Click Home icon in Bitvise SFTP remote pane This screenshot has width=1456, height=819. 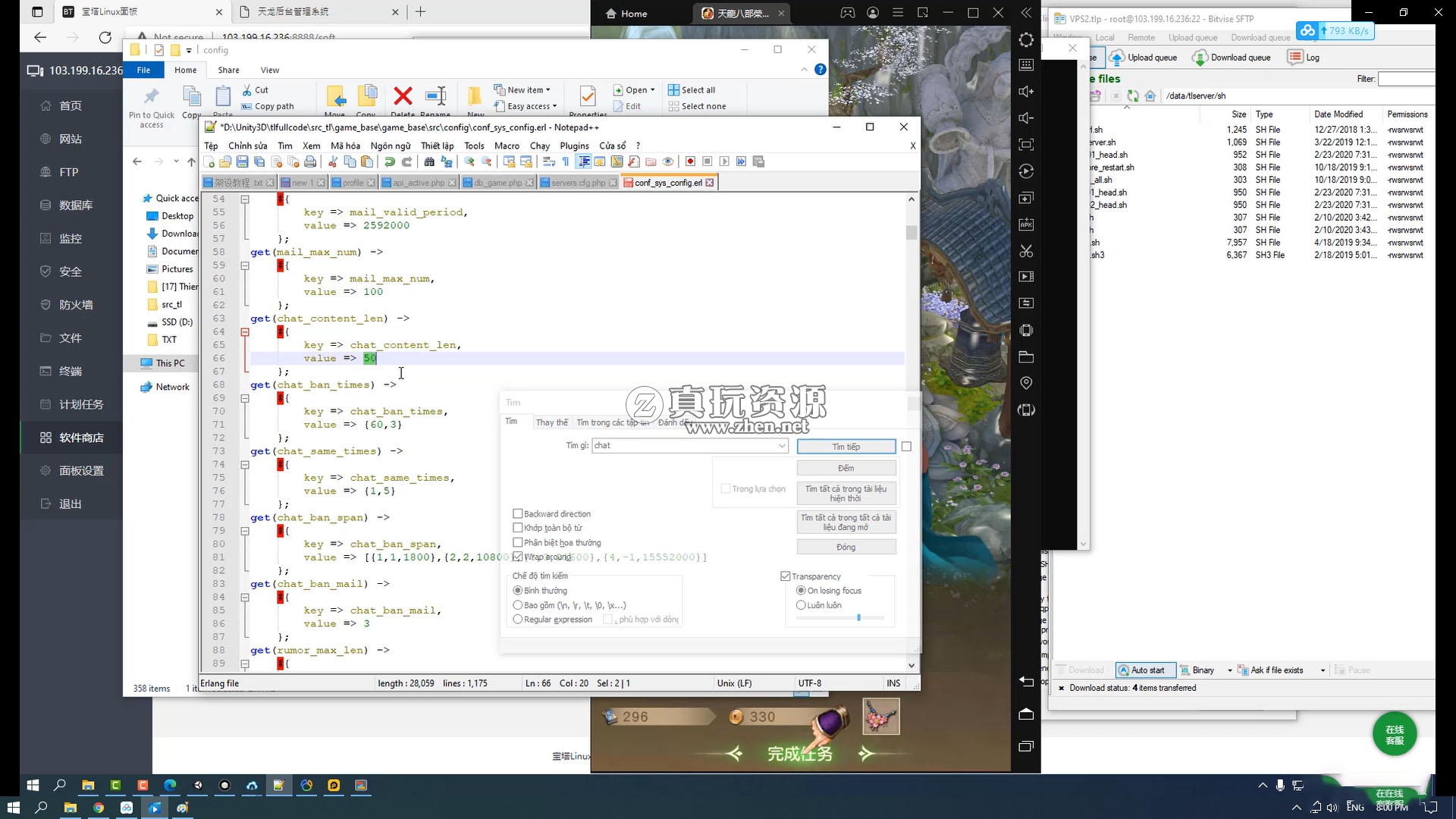pyautogui.click(x=1150, y=96)
